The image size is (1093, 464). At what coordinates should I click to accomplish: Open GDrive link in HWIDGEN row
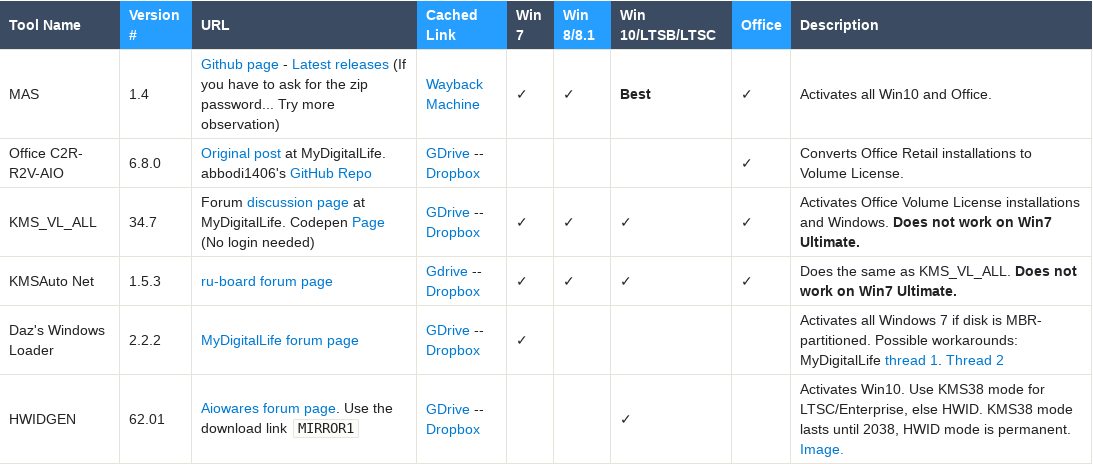pyautogui.click(x=448, y=410)
